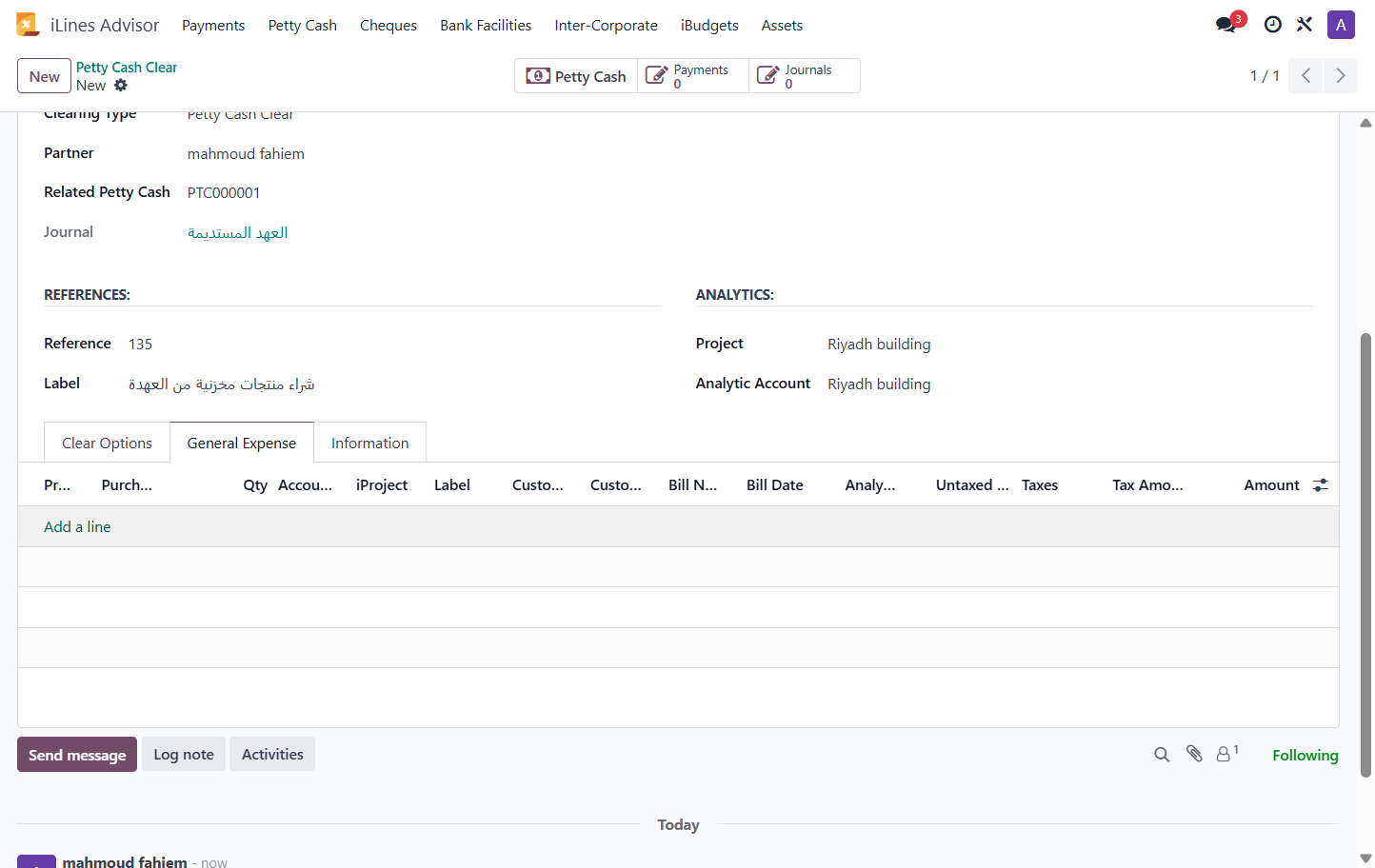Click the iLines Advisor app logo icon

(28, 25)
